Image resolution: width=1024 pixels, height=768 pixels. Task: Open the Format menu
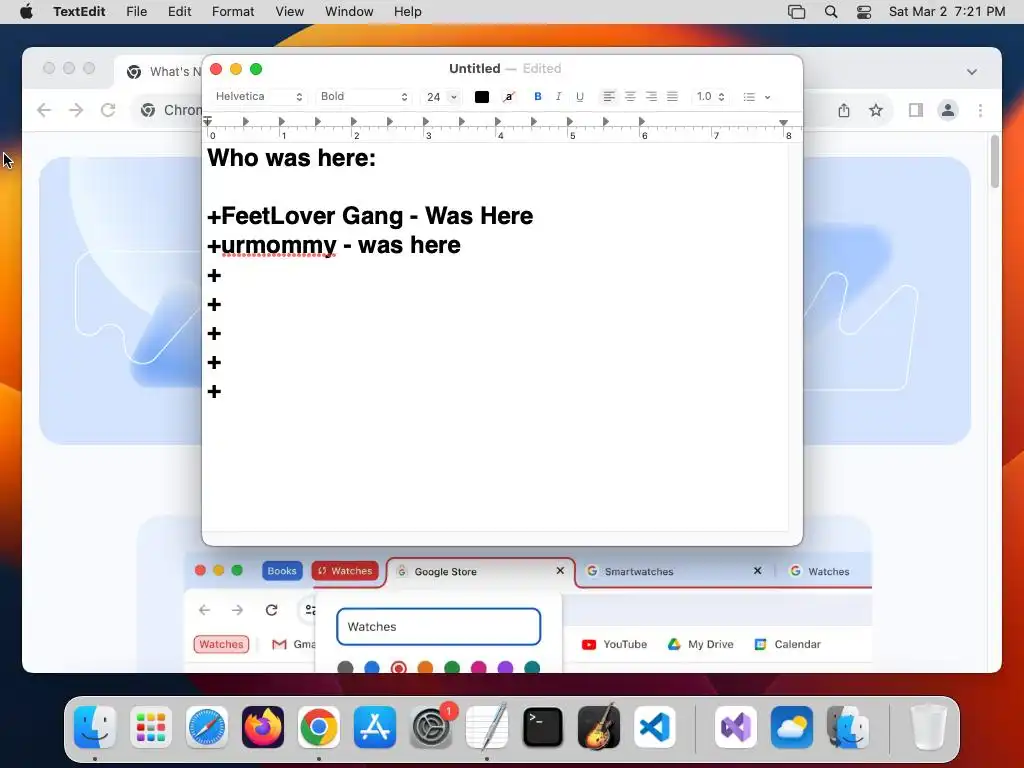tap(233, 12)
